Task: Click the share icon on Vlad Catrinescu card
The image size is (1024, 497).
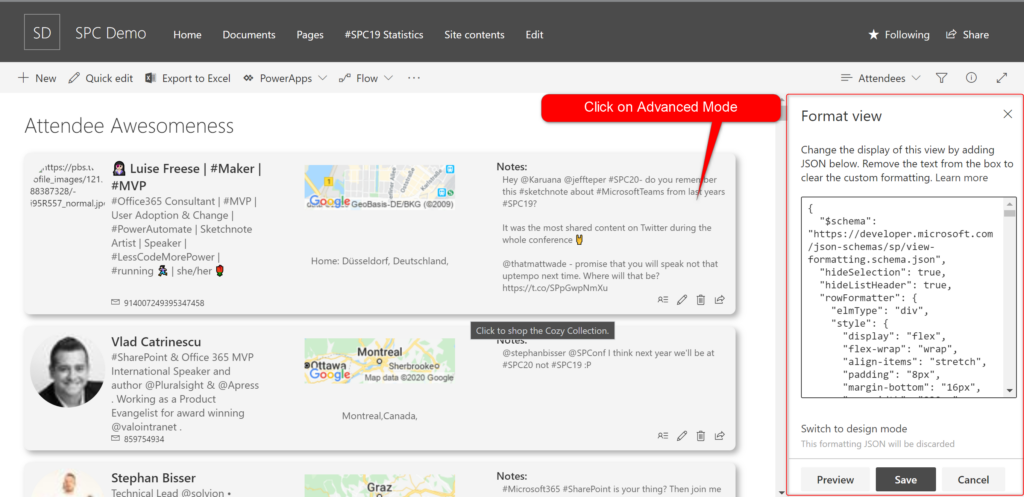Action: (x=720, y=436)
